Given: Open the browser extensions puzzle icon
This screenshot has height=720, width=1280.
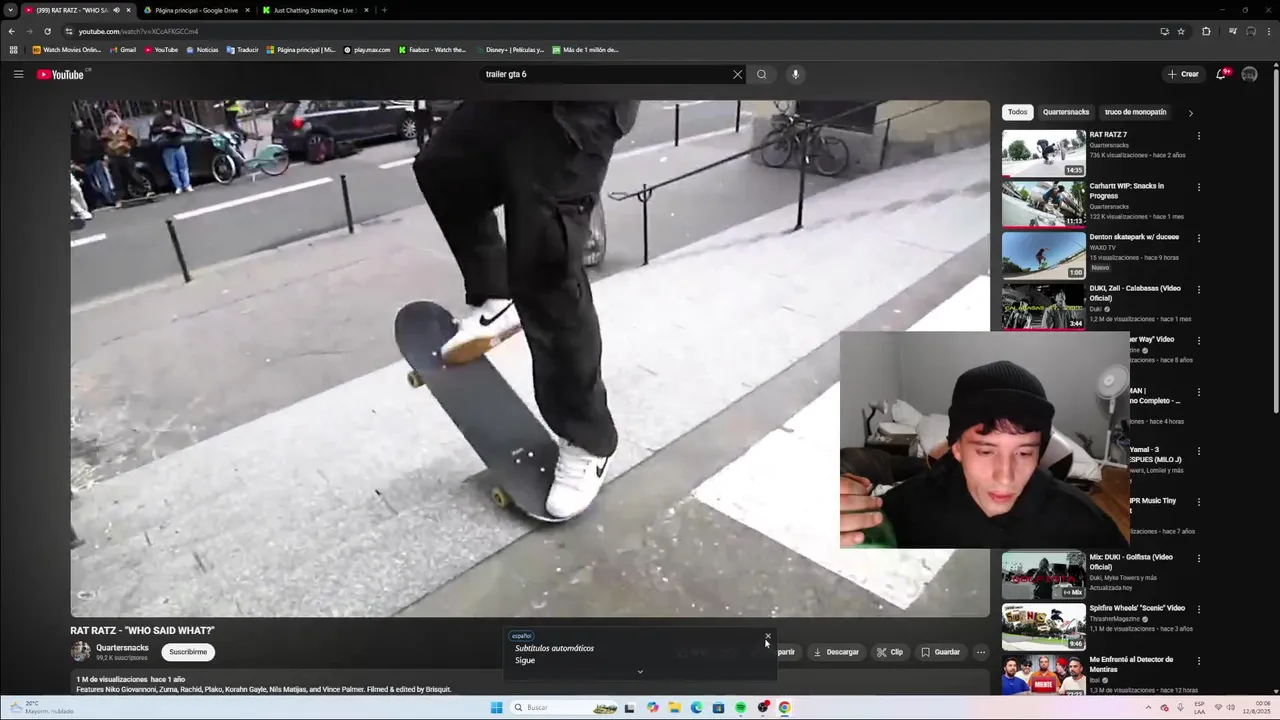Looking at the screenshot, I should pos(1206,31).
